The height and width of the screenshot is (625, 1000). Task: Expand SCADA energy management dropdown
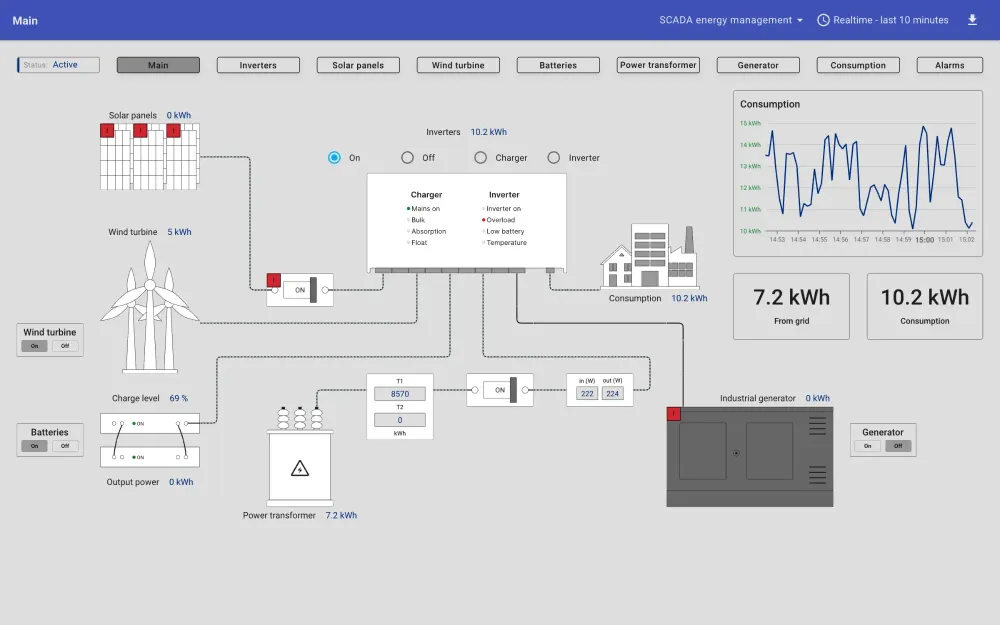coord(731,20)
